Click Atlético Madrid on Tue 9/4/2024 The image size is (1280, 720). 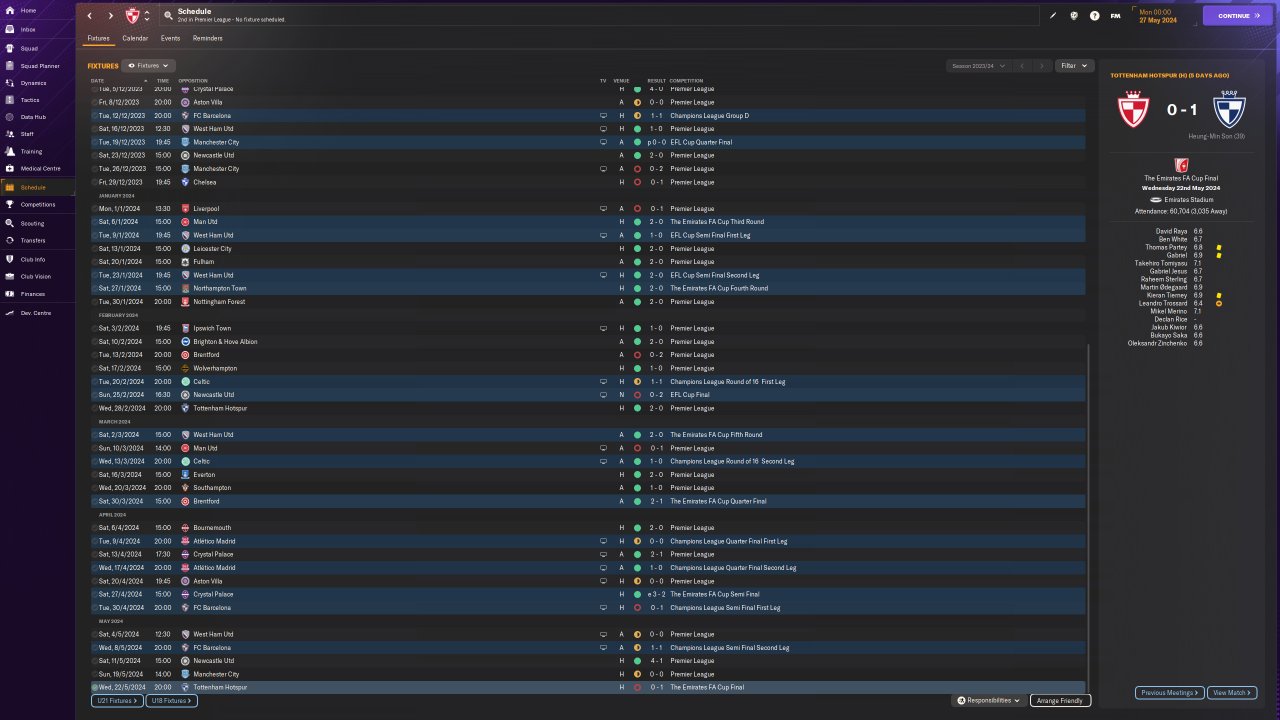[x=212, y=541]
